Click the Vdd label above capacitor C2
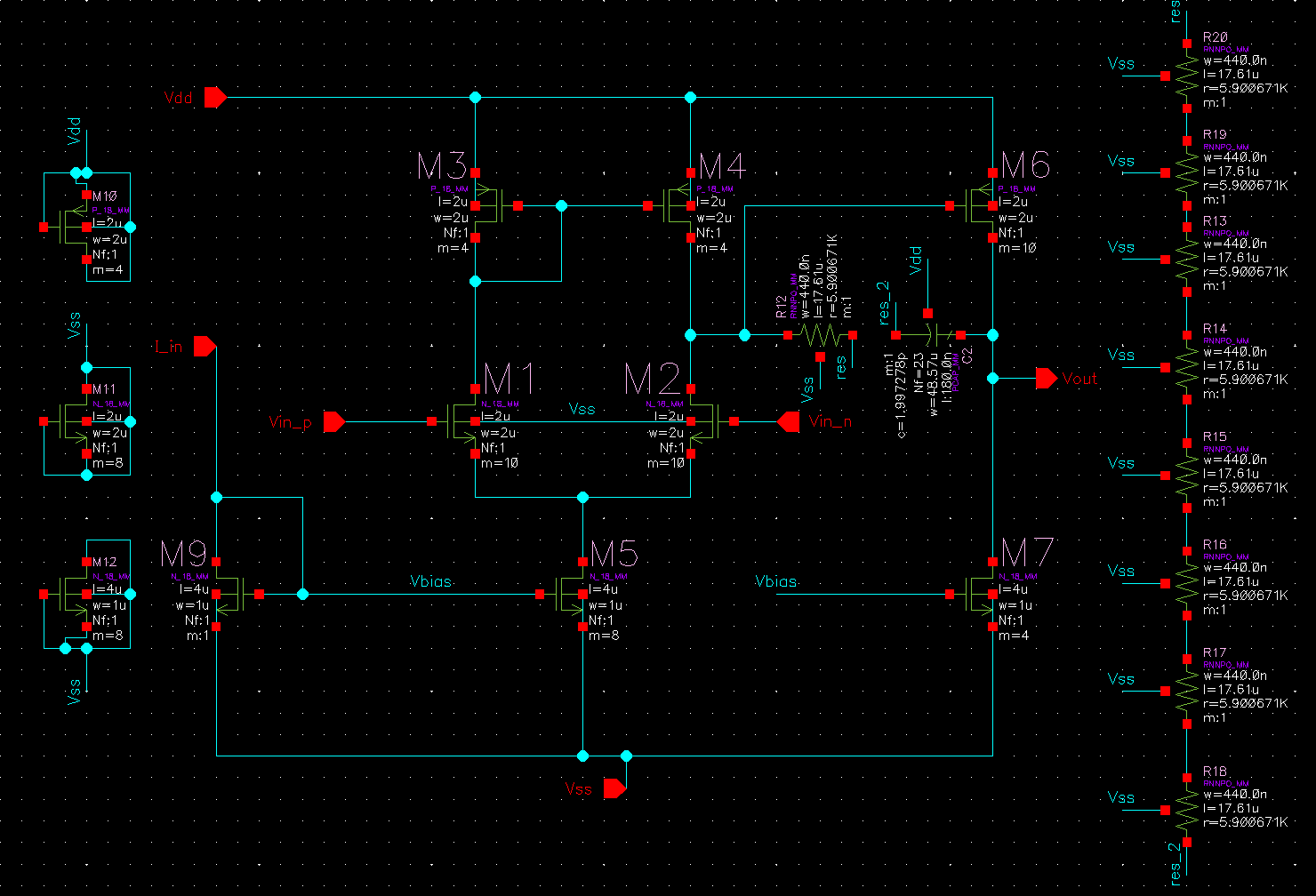1316x896 pixels. pos(915,261)
